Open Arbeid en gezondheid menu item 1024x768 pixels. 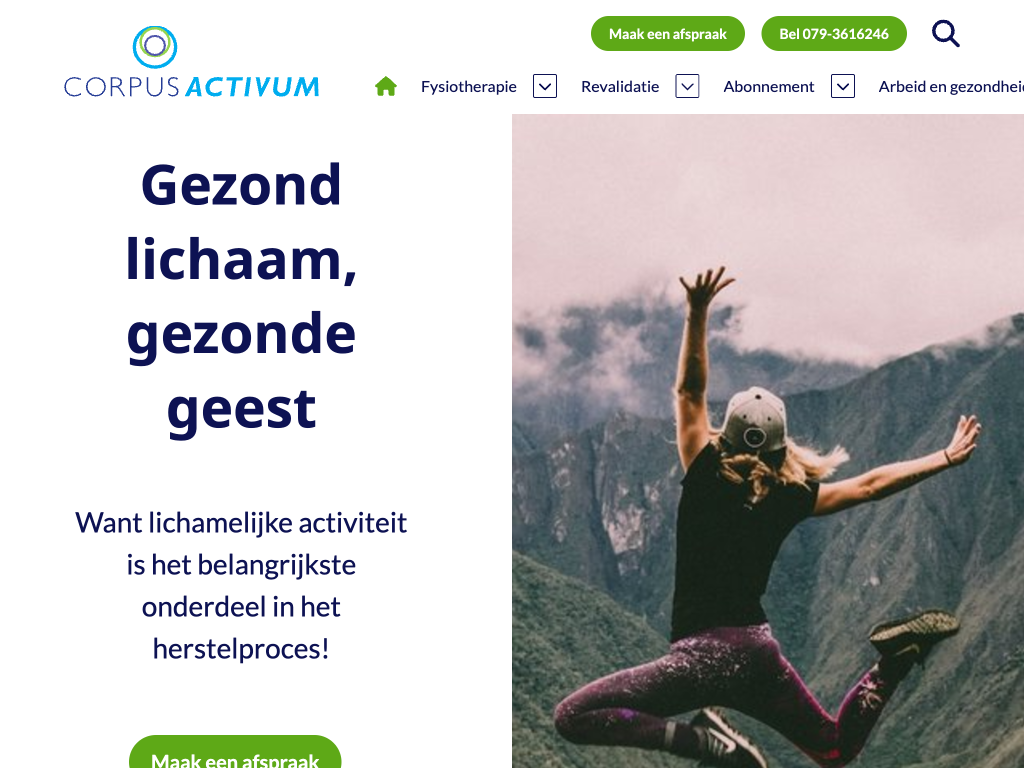click(x=951, y=86)
